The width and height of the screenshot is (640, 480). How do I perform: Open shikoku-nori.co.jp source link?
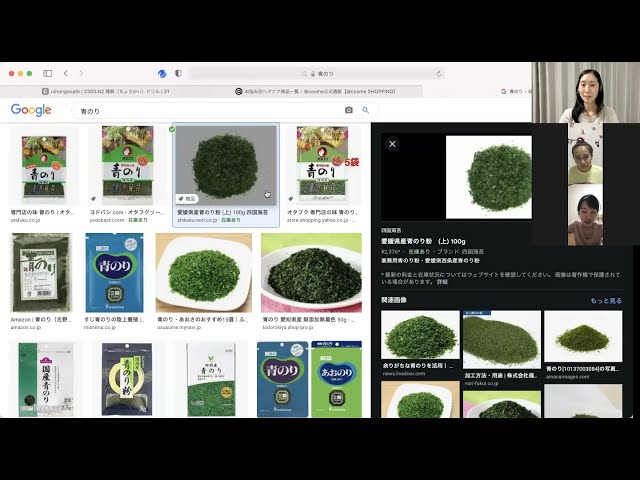[x=197, y=220]
